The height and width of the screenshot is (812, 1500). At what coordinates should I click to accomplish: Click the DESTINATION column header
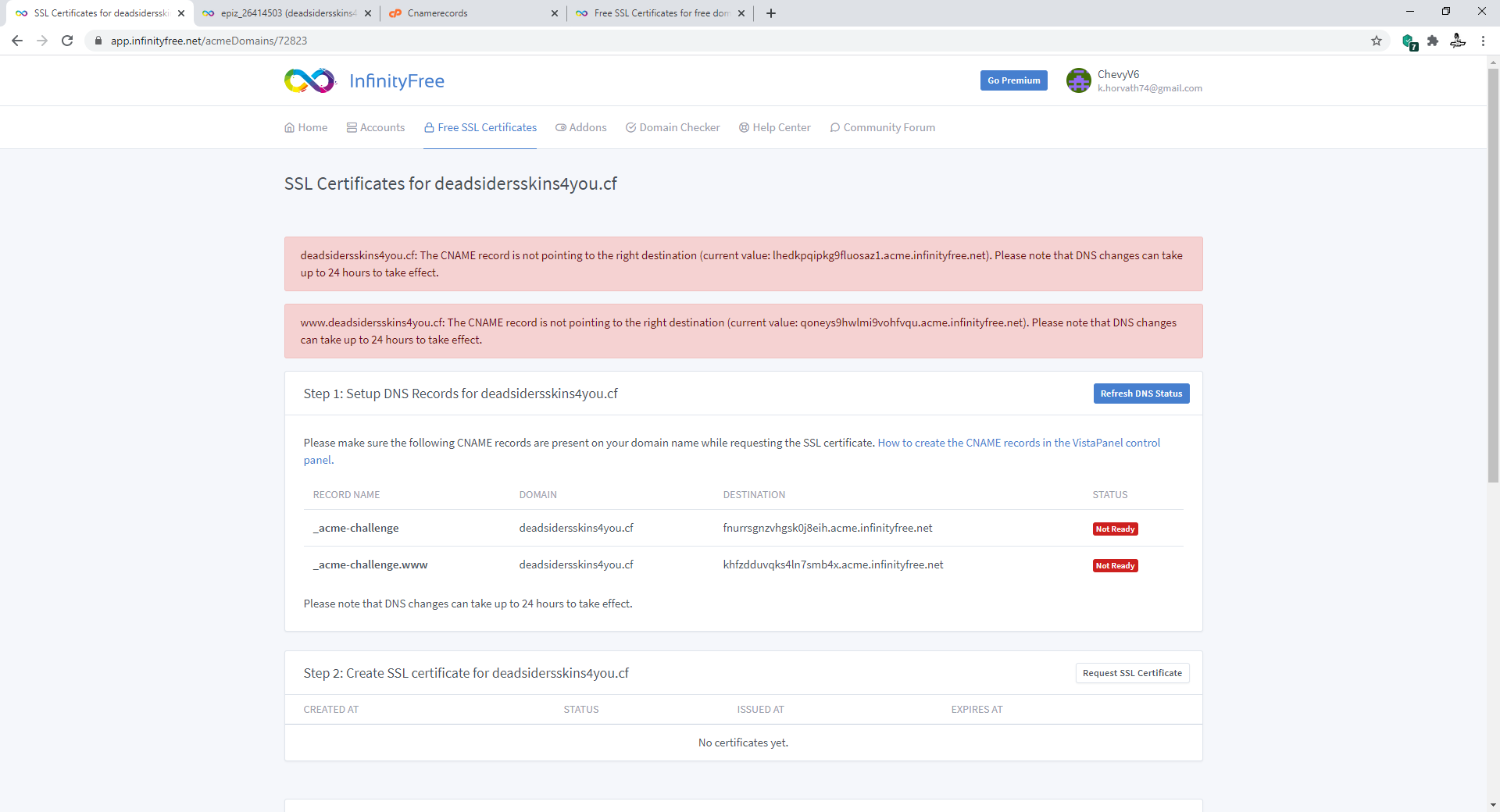[754, 495]
